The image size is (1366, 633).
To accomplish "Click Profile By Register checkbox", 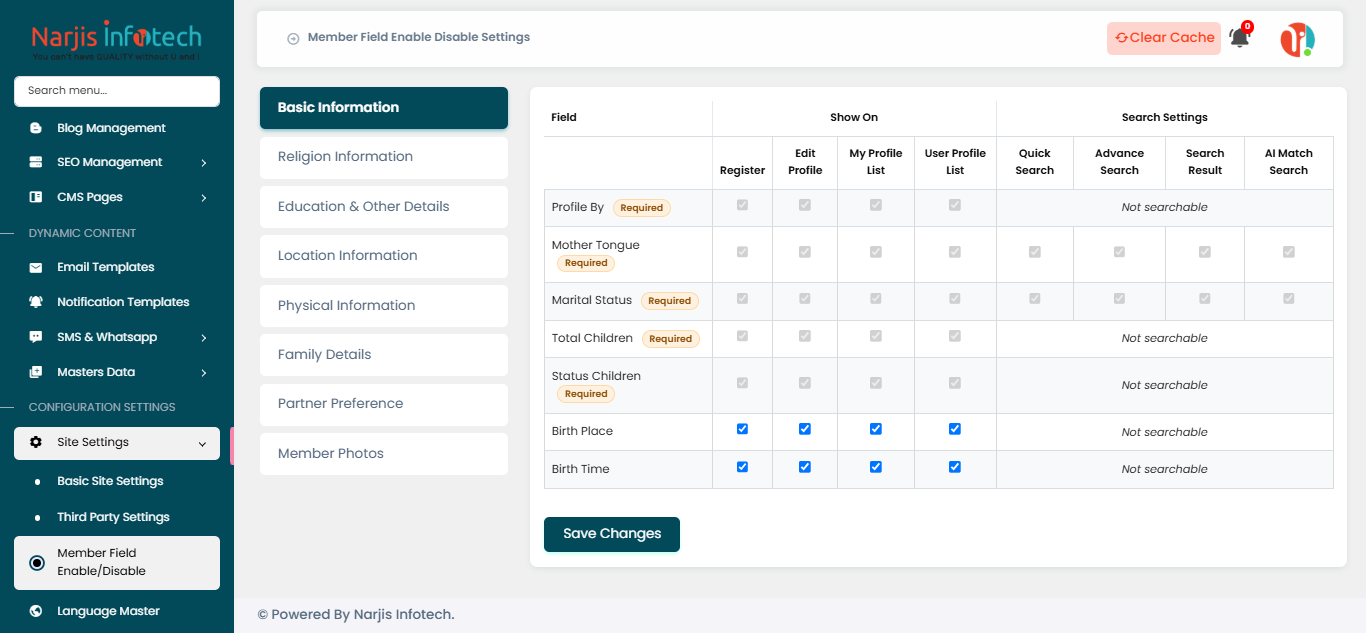I will (x=742, y=205).
